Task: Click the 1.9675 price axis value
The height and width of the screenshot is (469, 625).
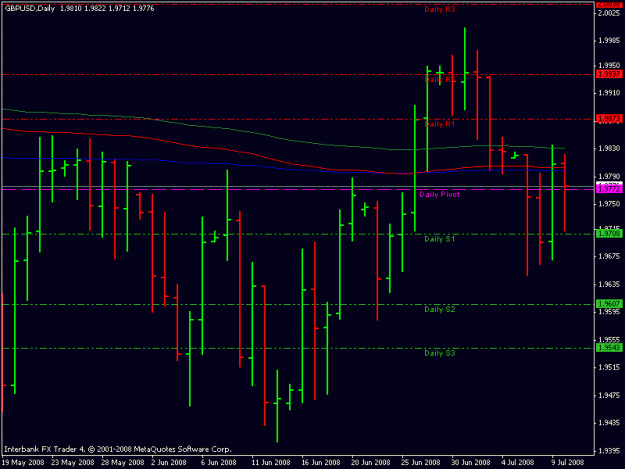Action: tap(609, 256)
